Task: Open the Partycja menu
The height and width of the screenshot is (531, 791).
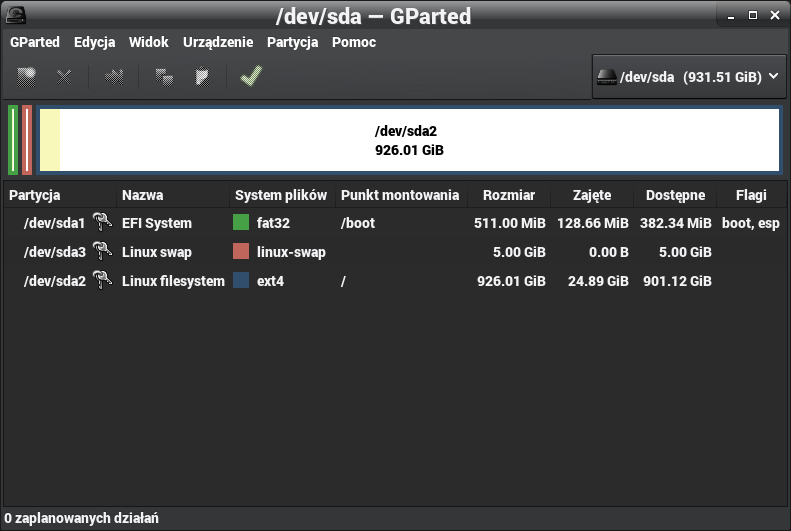Action: click(293, 42)
